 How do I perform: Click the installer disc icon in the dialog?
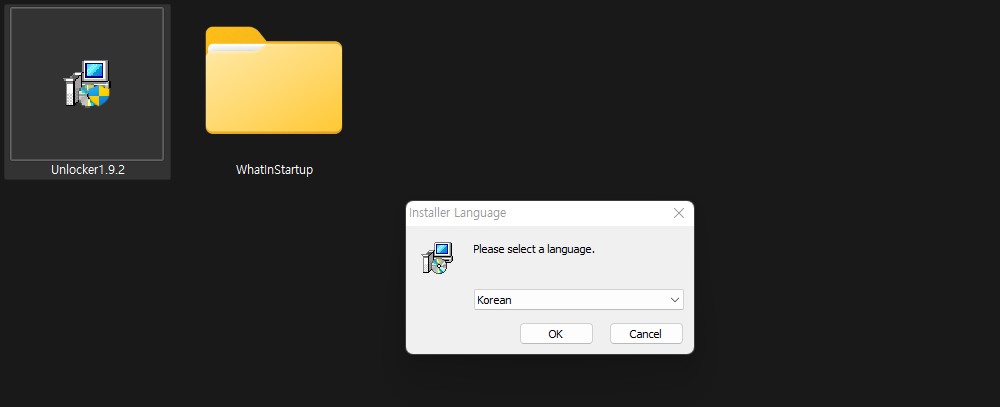(x=437, y=258)
